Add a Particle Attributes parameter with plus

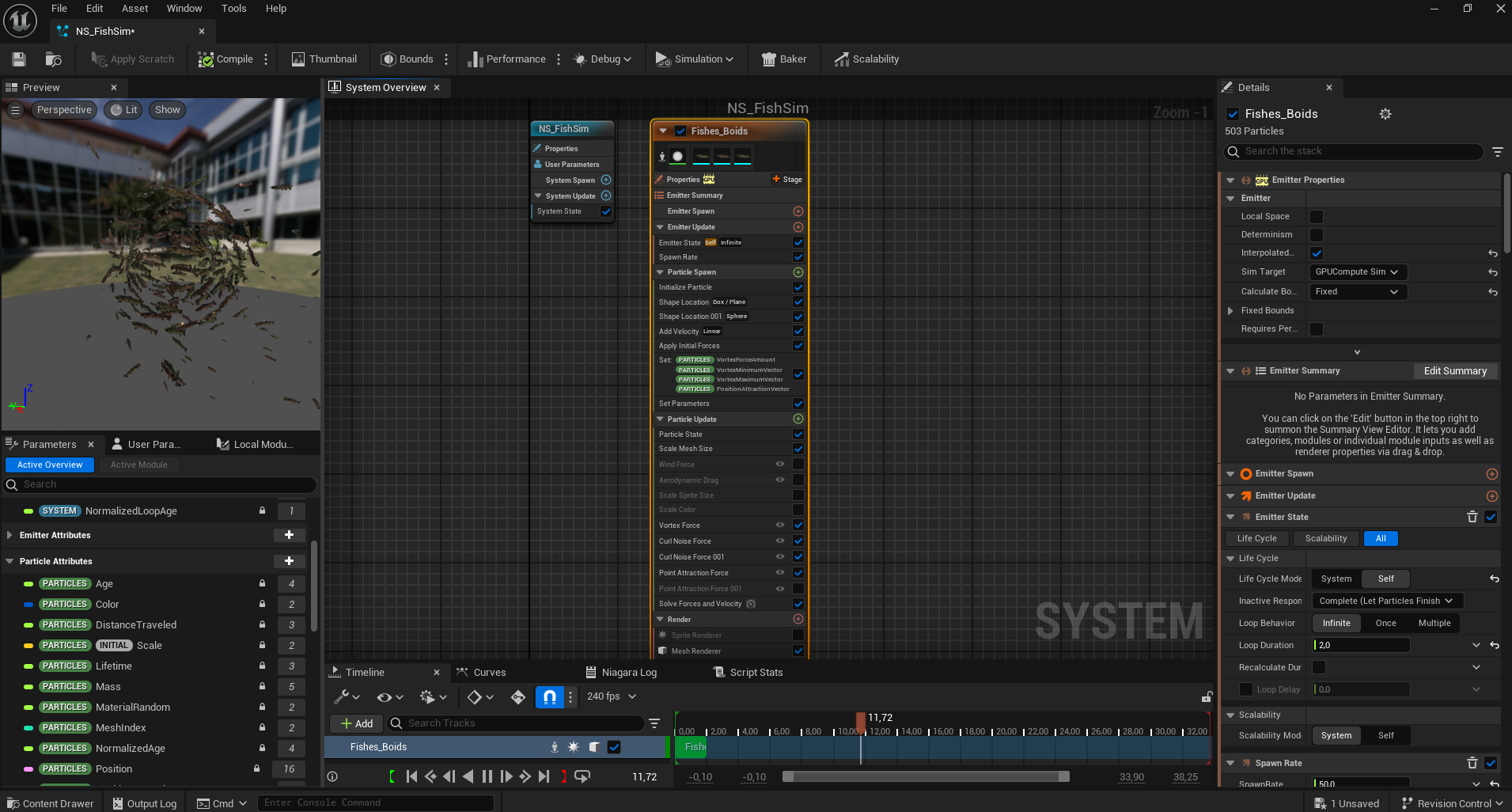coord(290,561)
